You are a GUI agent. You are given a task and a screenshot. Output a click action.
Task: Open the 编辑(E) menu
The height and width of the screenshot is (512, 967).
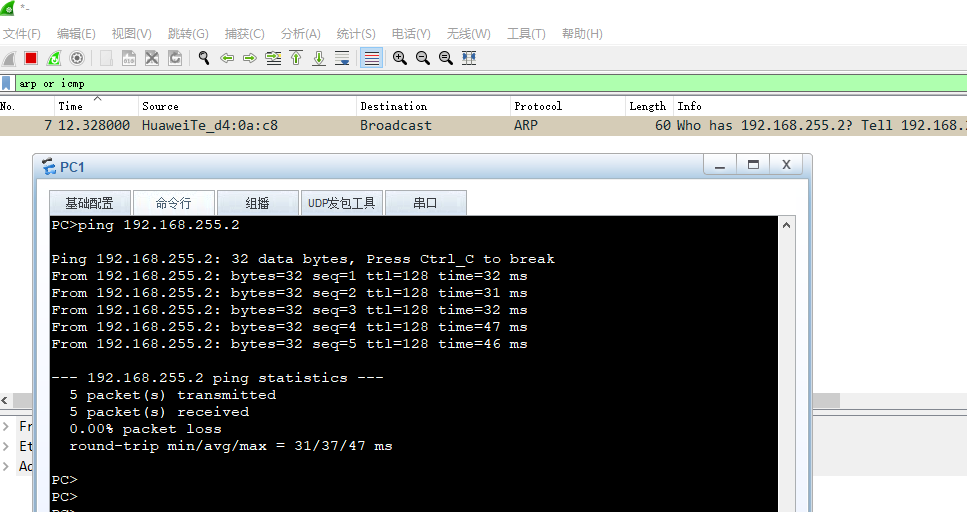click(76, 34)
